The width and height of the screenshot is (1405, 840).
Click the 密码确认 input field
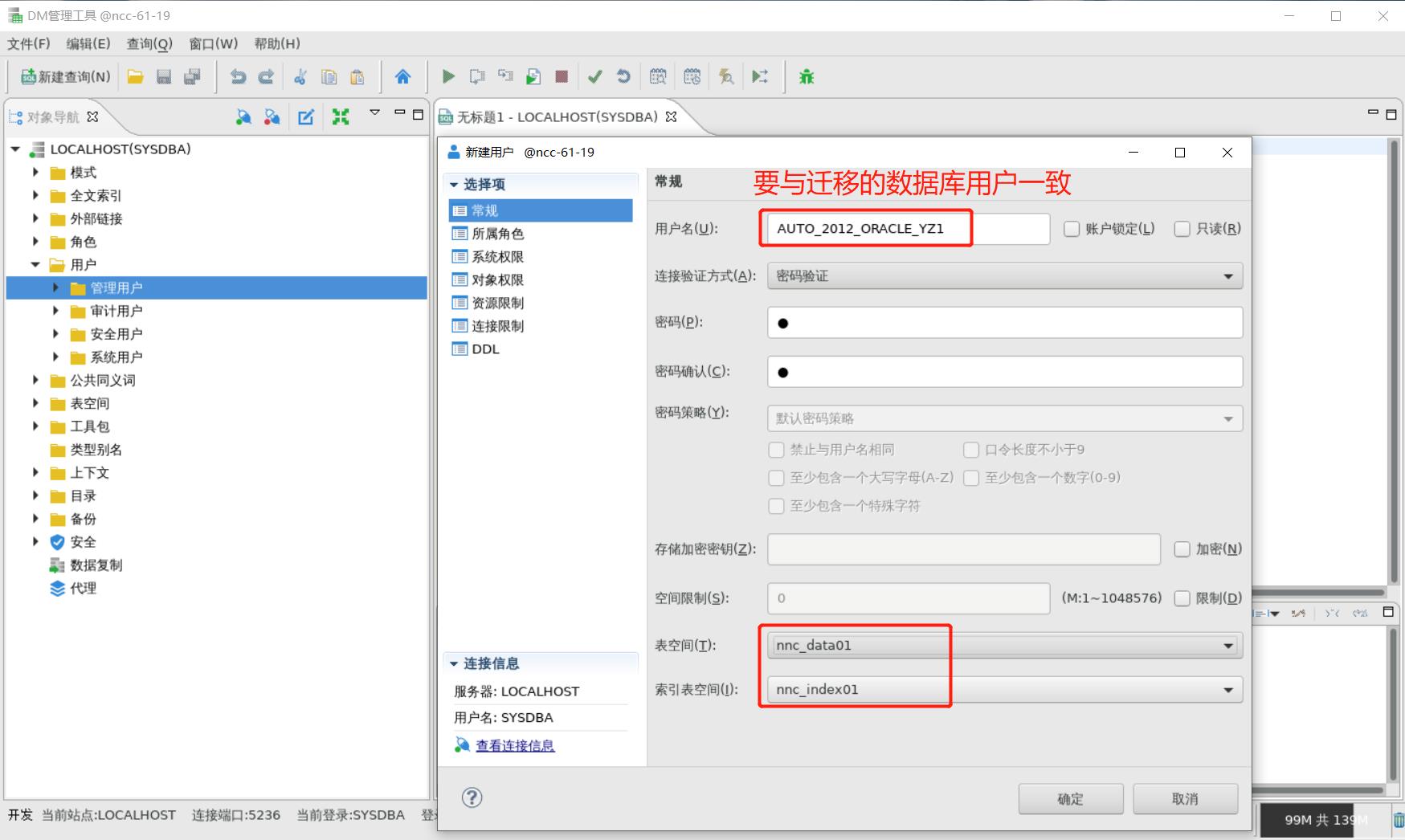point(1005,372)
